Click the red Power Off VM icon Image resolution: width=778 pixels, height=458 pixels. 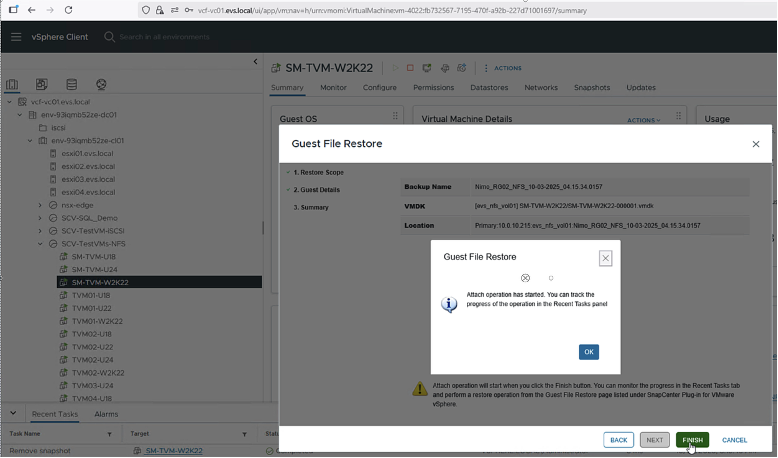(410, 68)
